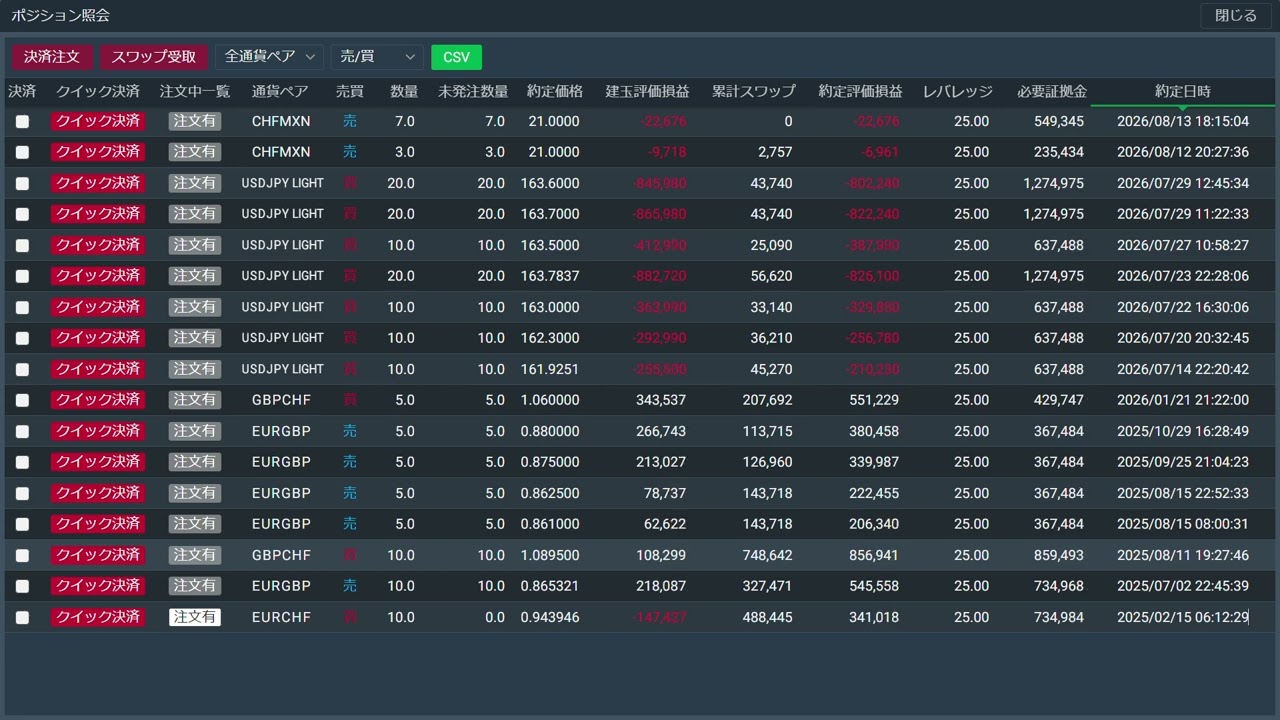
Task: Check the USDJPY LIGHT 163.5000 row checkbox
Action: (x=22, y=246)
